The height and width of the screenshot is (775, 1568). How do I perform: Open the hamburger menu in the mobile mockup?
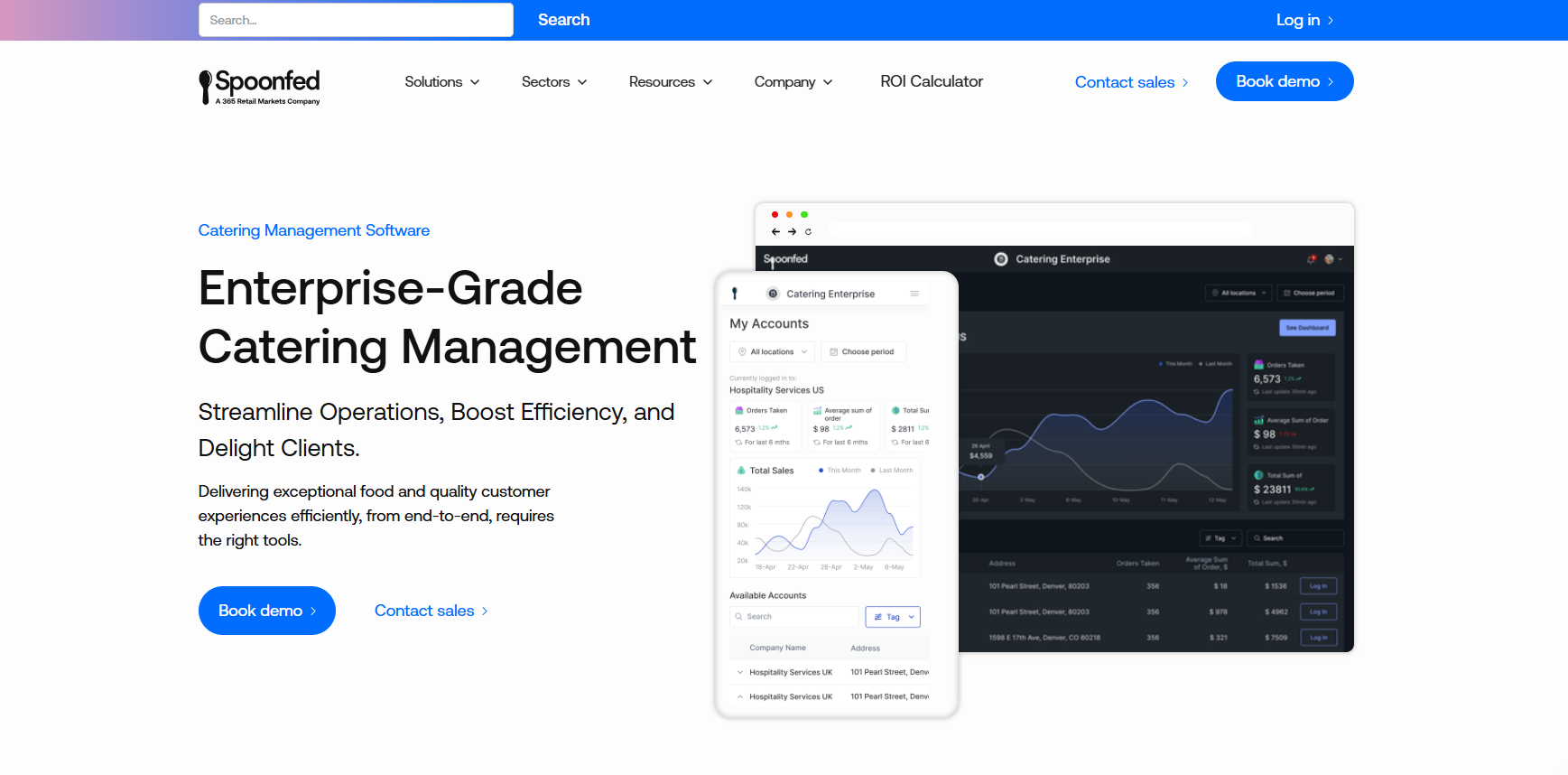click(x=914, y=294)
